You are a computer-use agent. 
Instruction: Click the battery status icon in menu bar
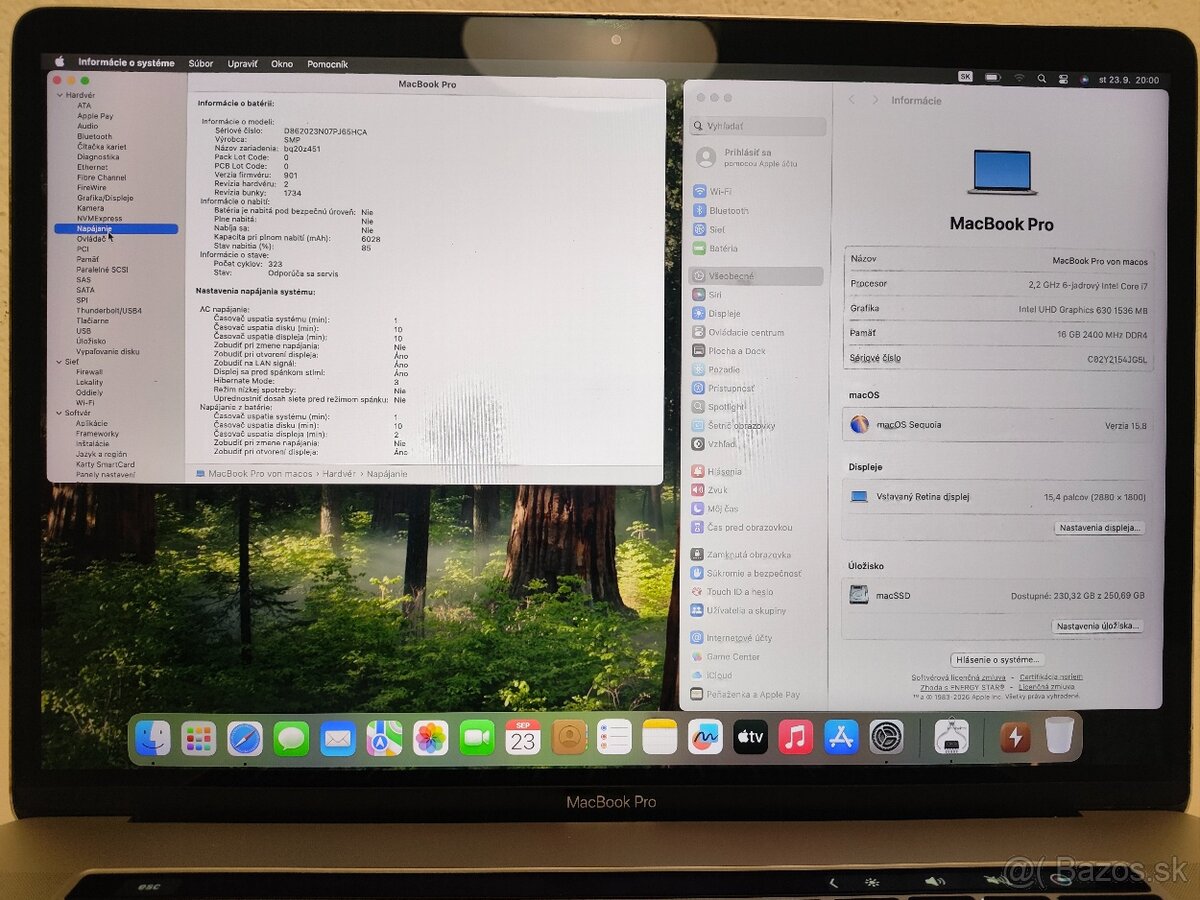[x=992, y=77]
